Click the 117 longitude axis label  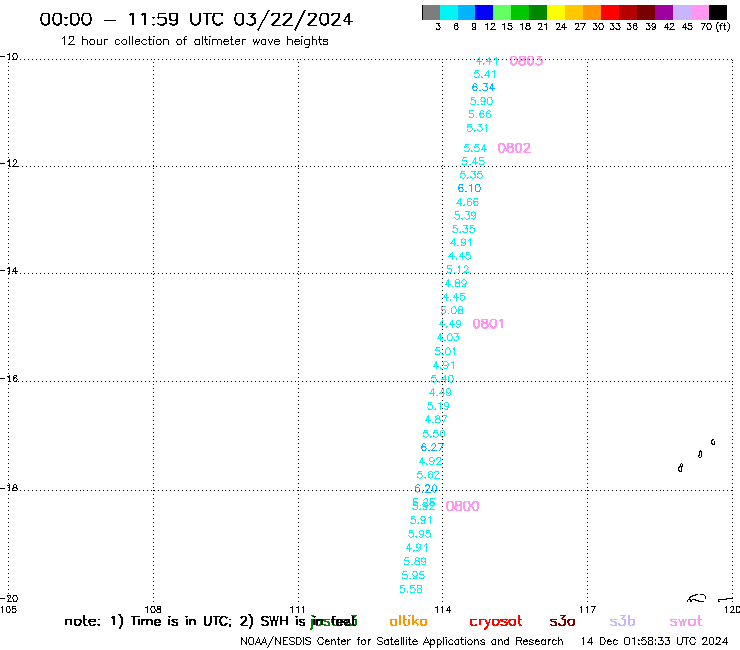(588, 610)
